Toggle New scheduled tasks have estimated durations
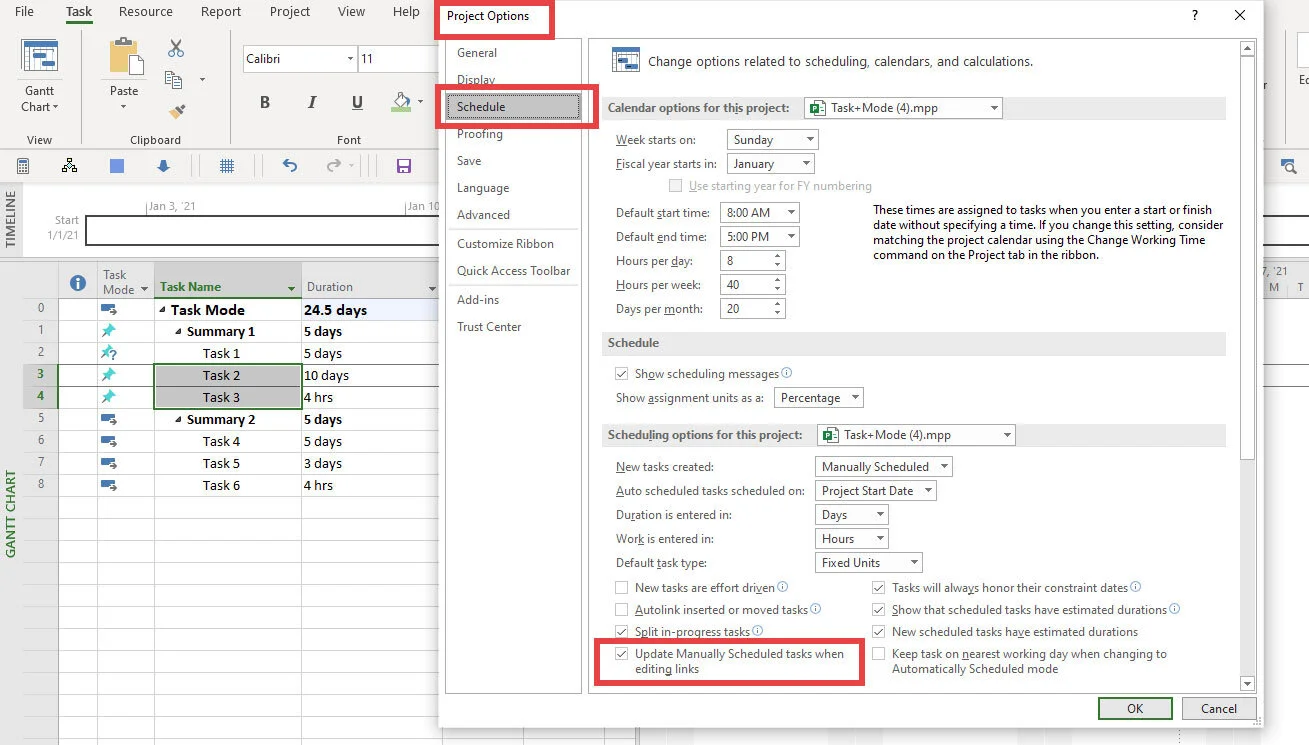The height and width of the screenshot is (745, 1309). 879,632
